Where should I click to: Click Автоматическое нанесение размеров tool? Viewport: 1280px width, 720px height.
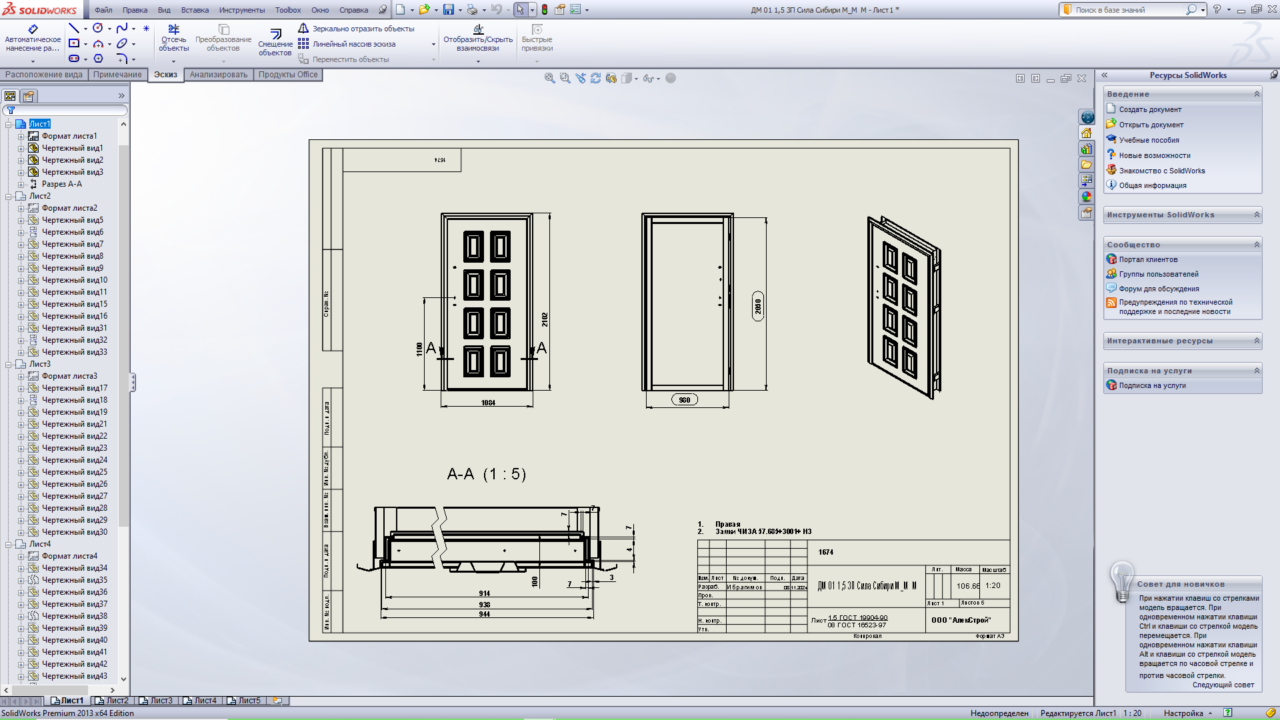33,38
